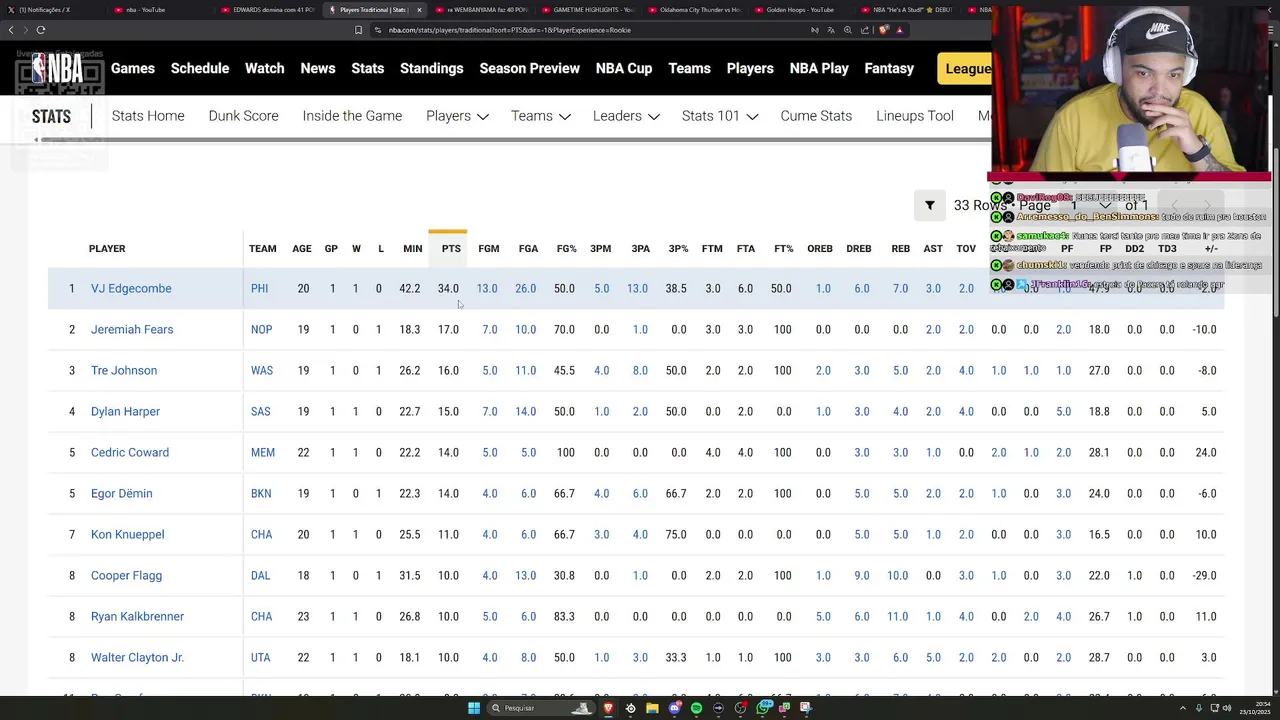The image size is (1280, 720).
Task: Sort the table by the PTS column
Action: (451, 248)
